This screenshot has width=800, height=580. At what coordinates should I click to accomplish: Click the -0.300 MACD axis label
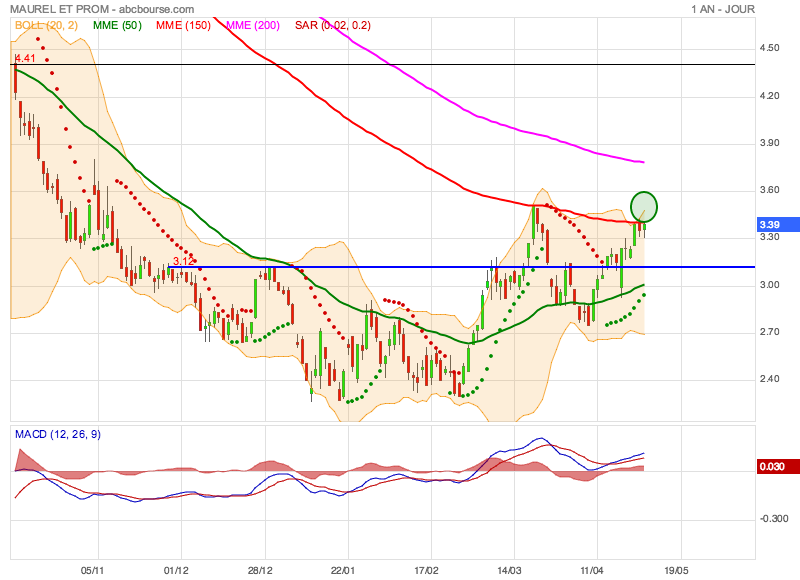point(773,519)
